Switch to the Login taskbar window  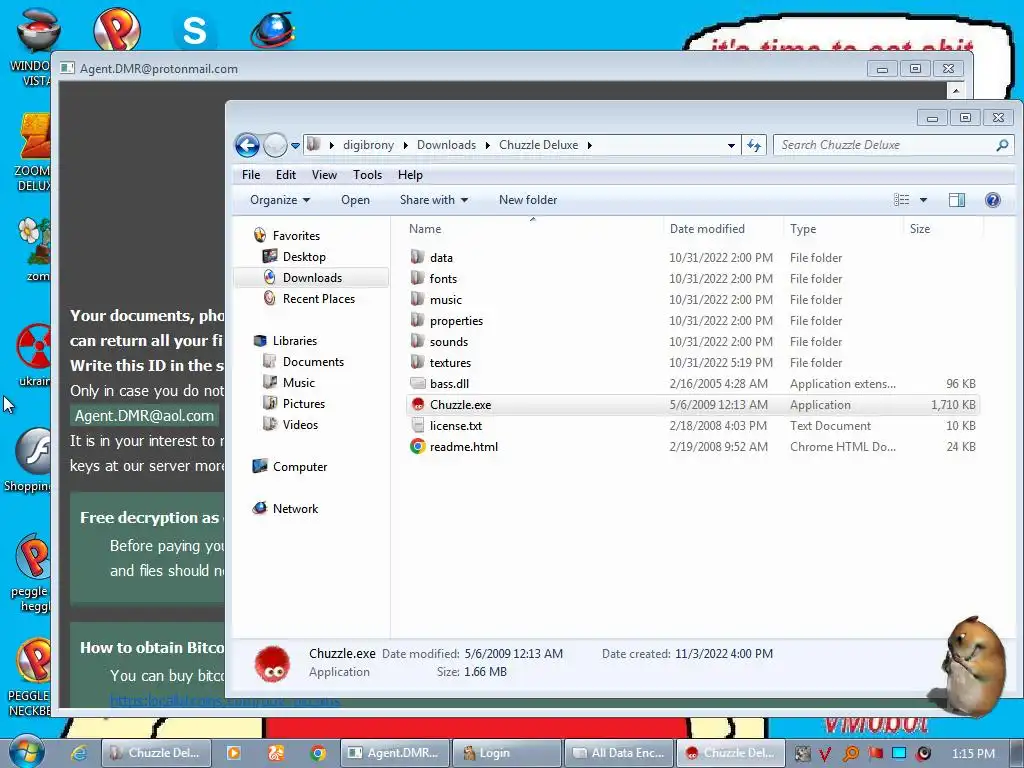tap(505, 753)
